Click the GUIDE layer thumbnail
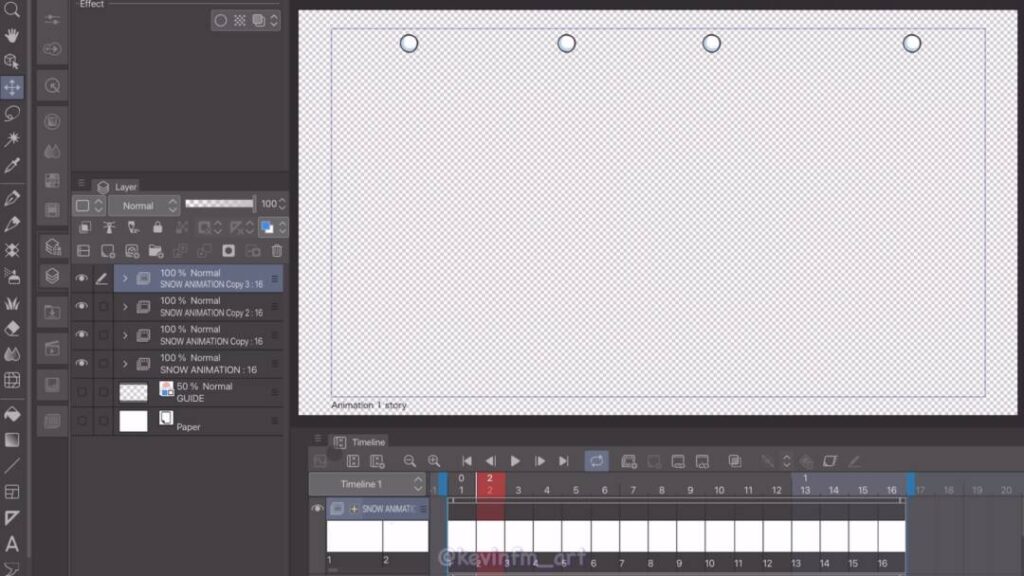The width and height of the screenshot is (1024, 576). pyautogui.click(x=133, y=392)
